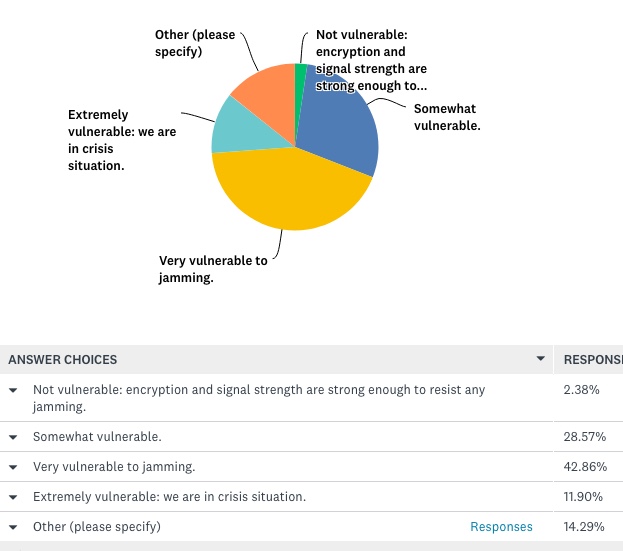The width and height of the screenshot is (623, 551).
Task: Click the 'Other (please specify)' chart label
Action: [x=195, y=43]
